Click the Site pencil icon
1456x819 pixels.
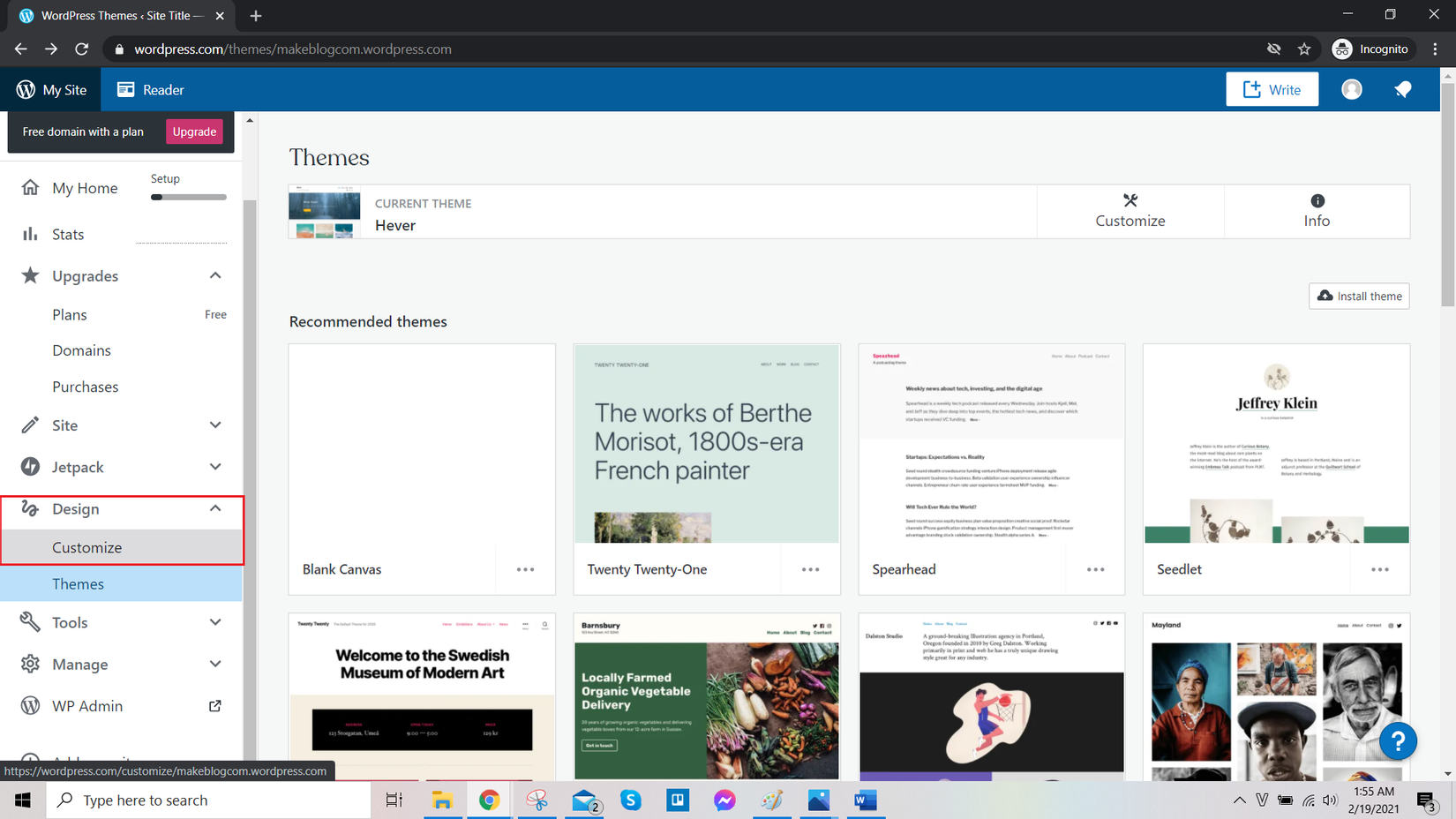(30, 425)
